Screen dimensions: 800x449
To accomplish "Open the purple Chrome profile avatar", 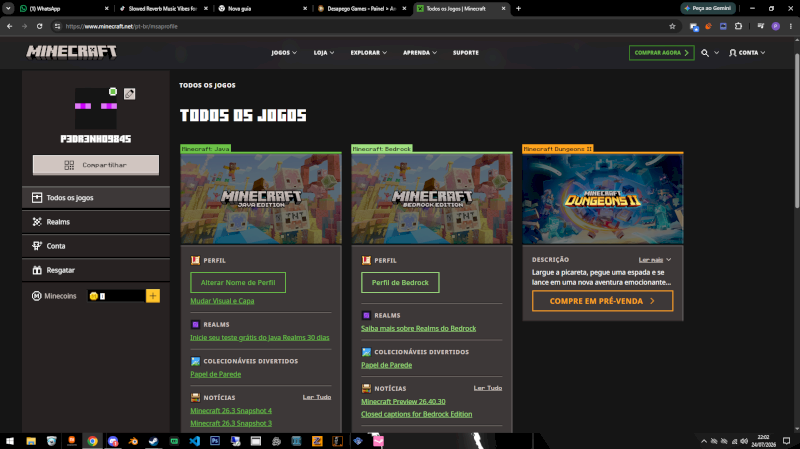I will pyautogui.click(x=776, y=27).
